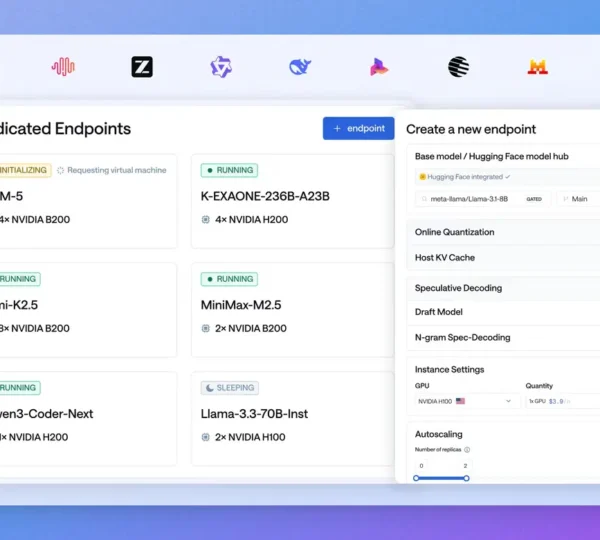Viewport: 600px width, 540px height.
Task: Open the NVIDIA H100 GPU dropdown
Action: click(466, 401)
